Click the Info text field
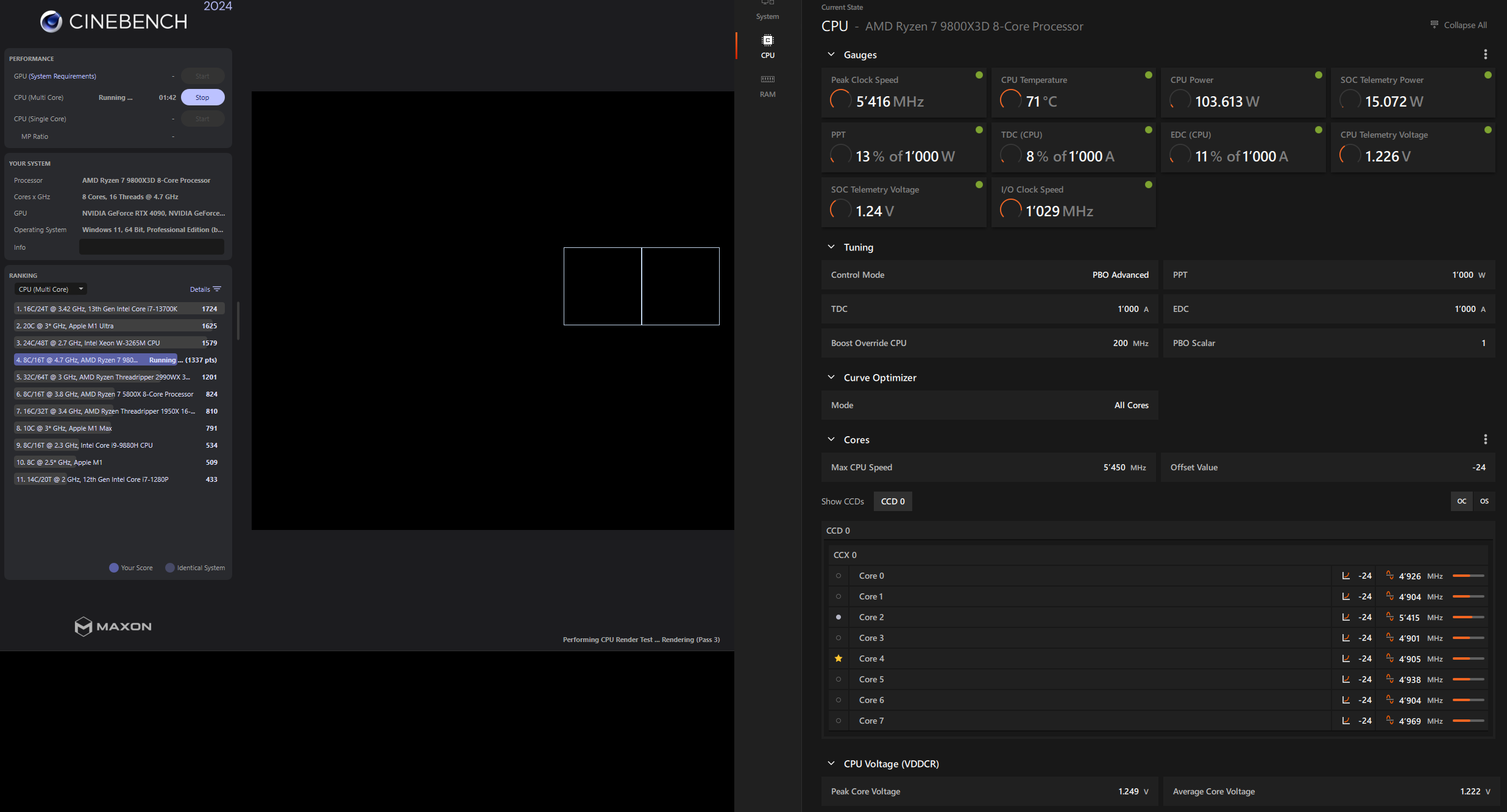Screen dimensions: 1507x812 (x=151, y=247)
